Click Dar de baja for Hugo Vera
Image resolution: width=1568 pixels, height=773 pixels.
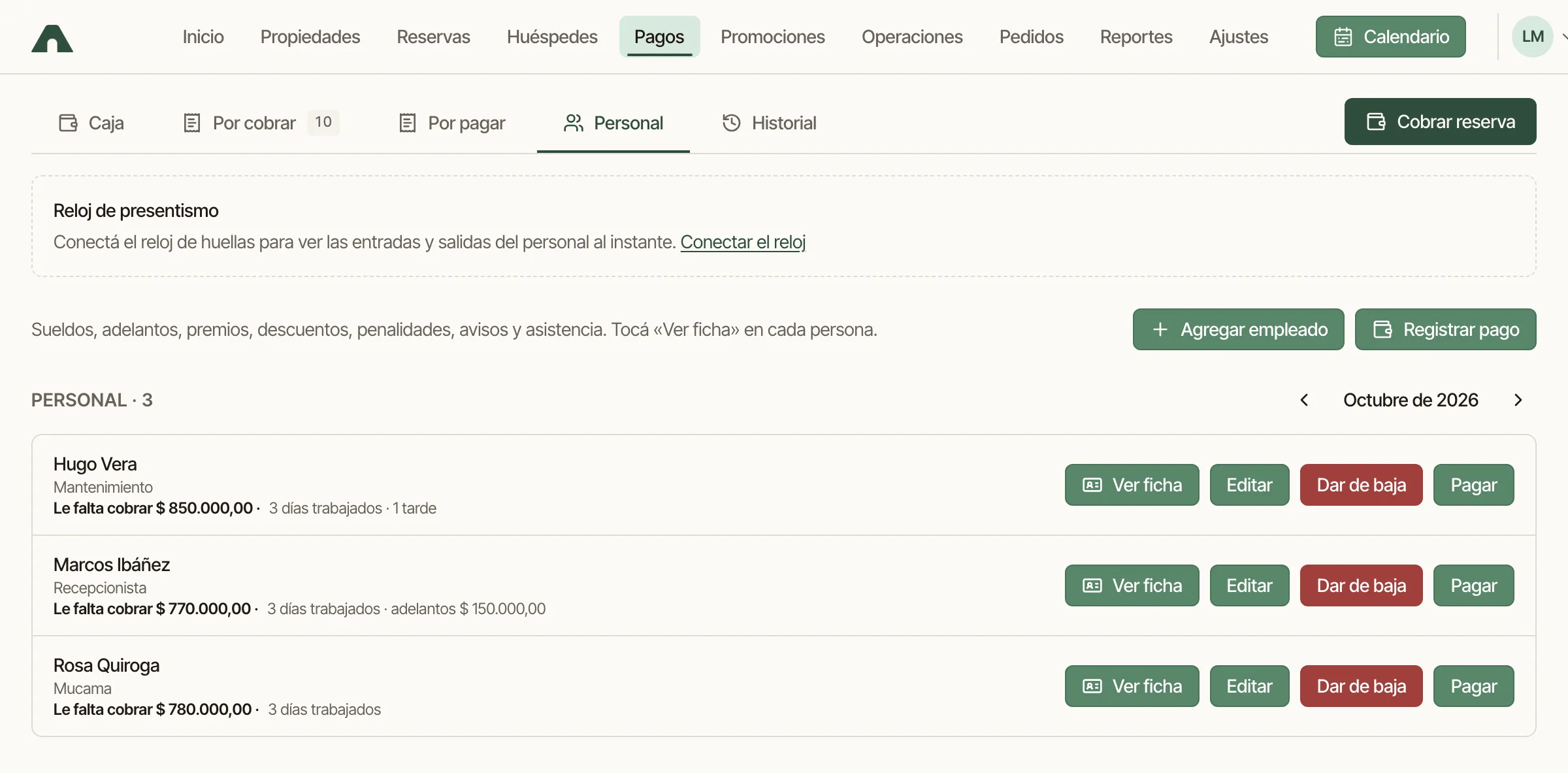(1361, 485)
